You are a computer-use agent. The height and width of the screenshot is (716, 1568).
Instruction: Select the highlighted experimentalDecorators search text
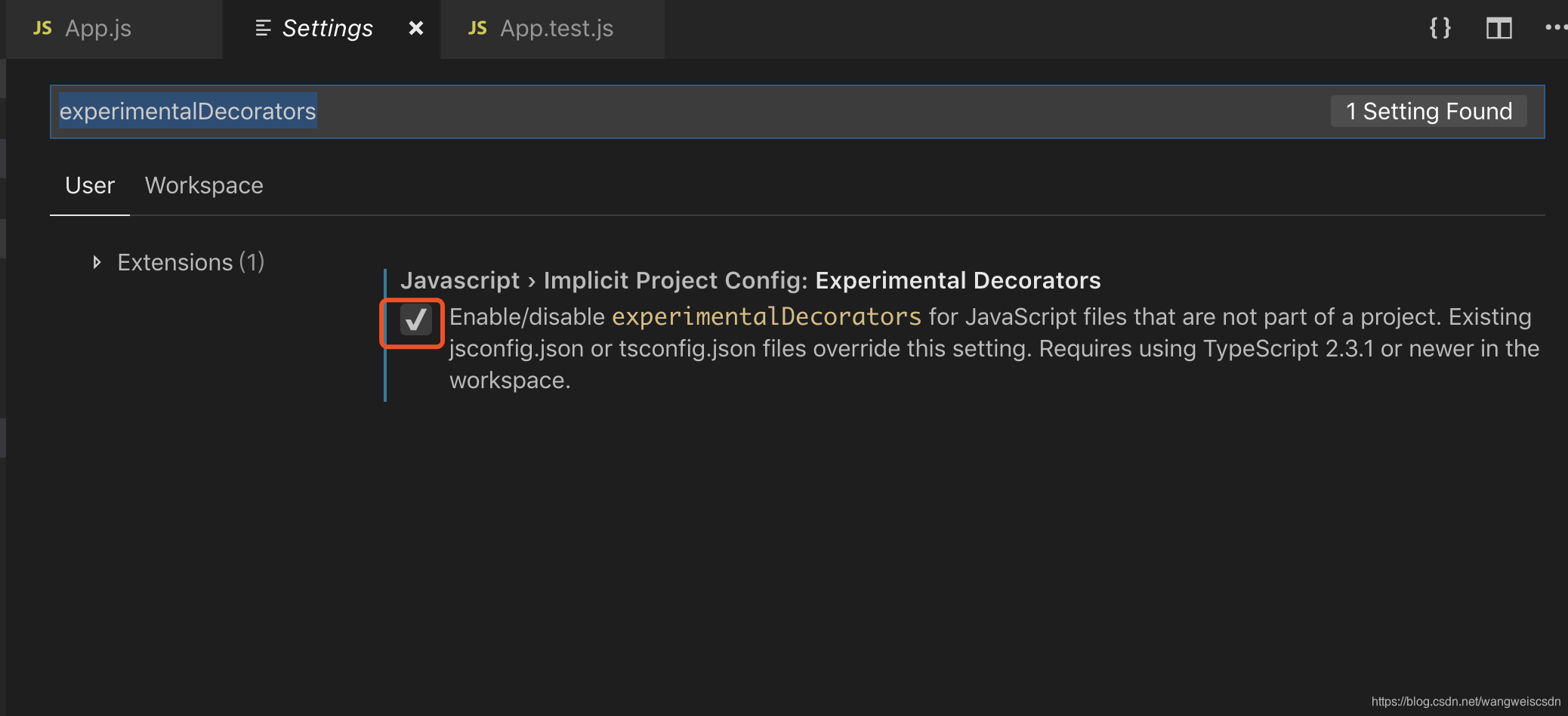pos(187,111)
